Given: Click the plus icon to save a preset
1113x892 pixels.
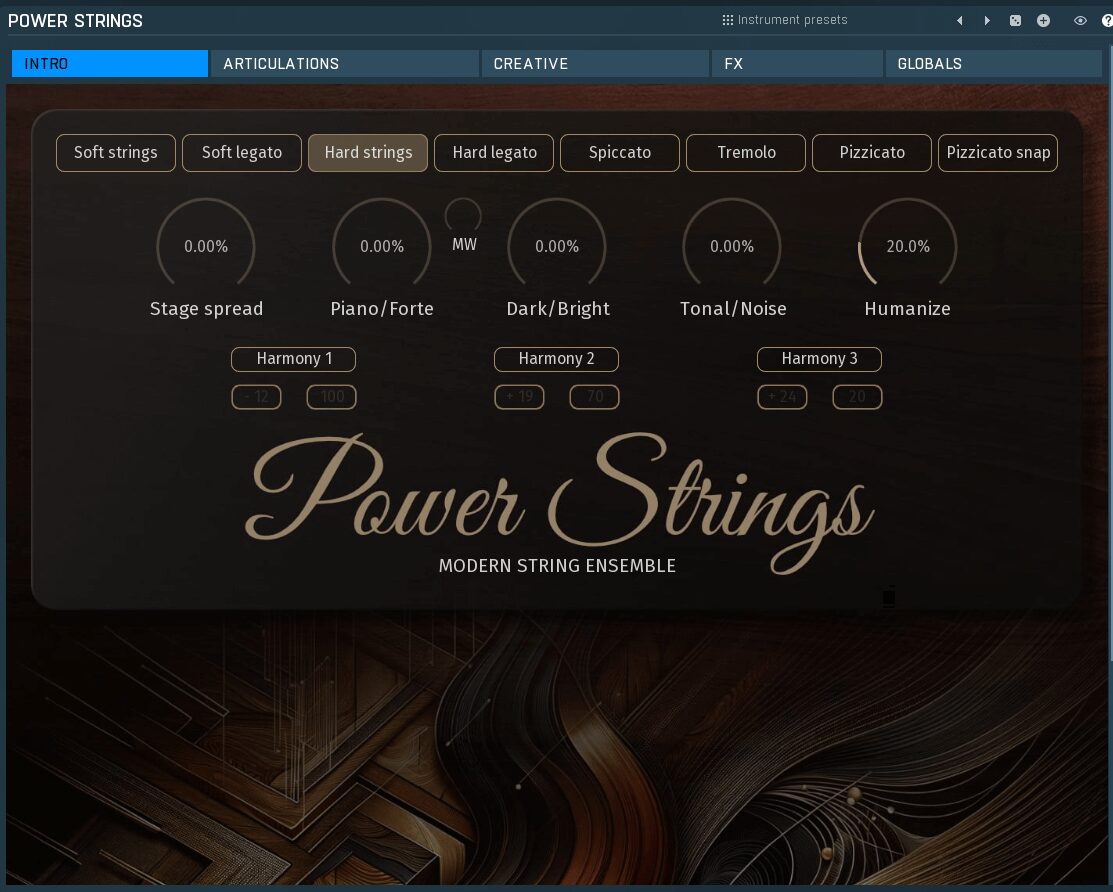Looking at the screenshot, I should [x=1043, y=20].
